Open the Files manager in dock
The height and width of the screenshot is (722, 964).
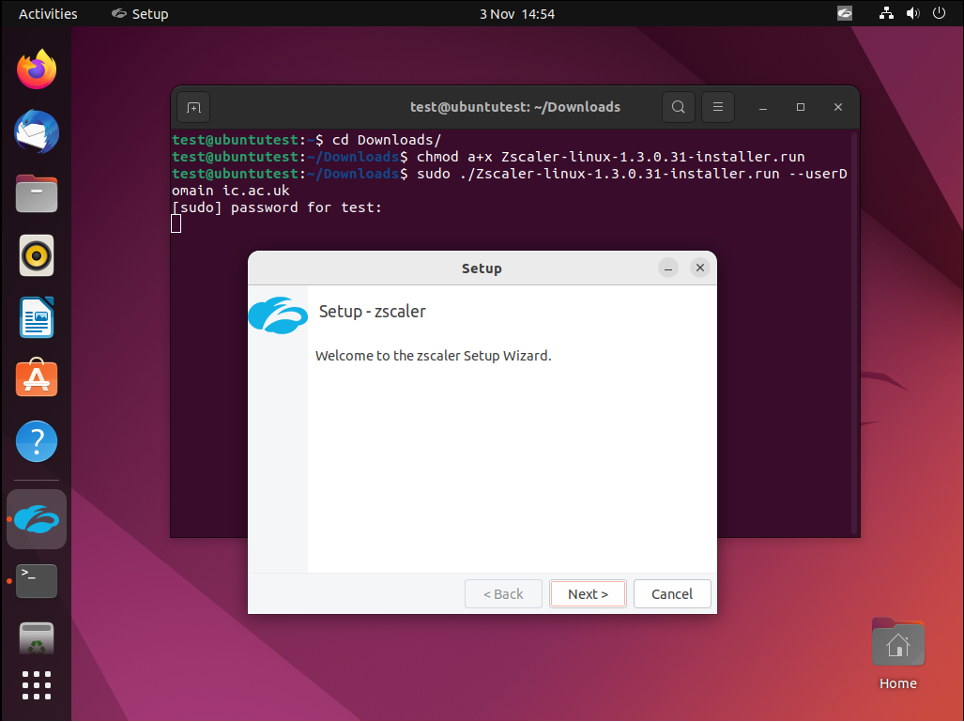coord(37,194)
